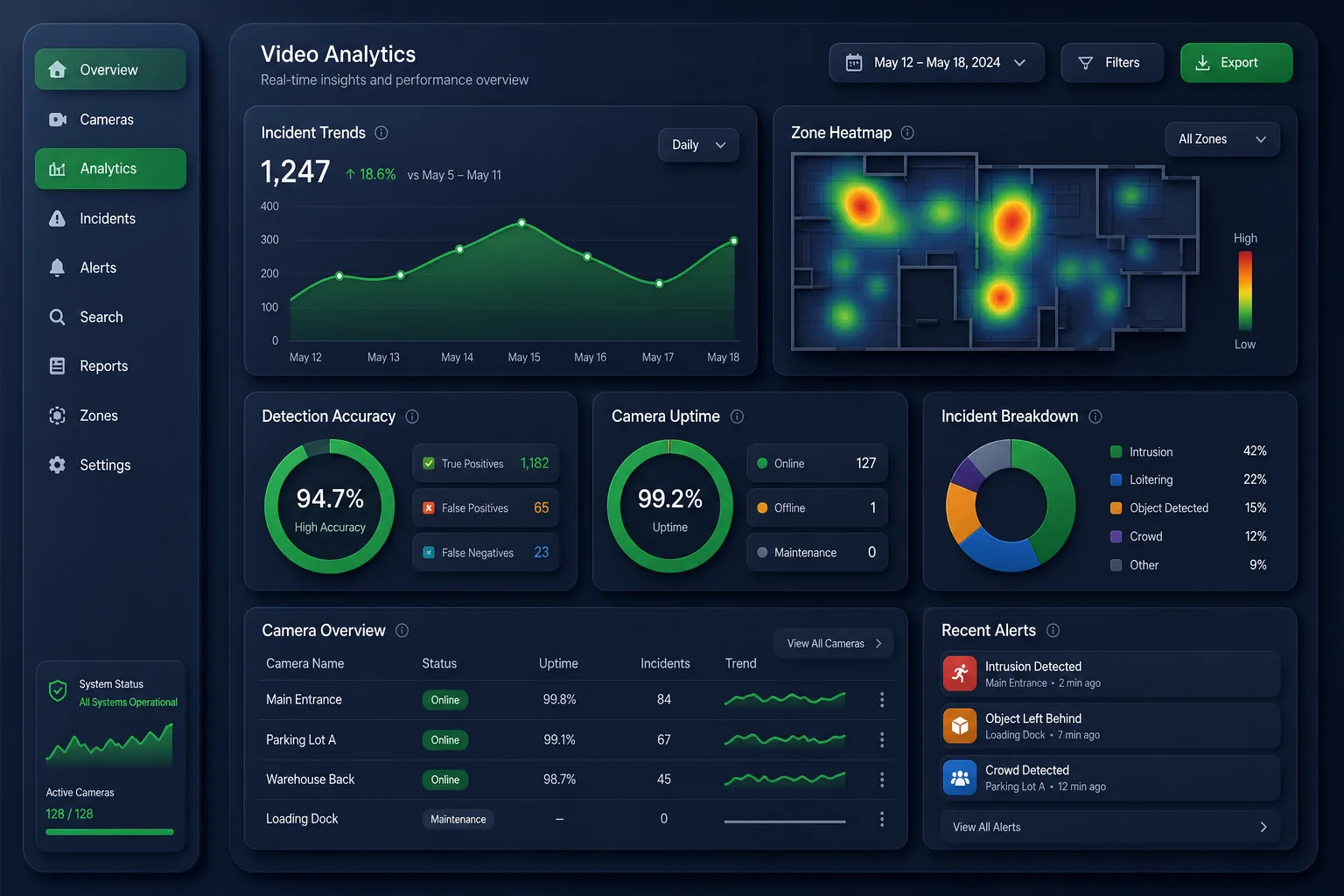Viewport: 1344px width, 896px height.
Task: Click info icon next to Incident Breakdown
Action: tap(1095, 416)
